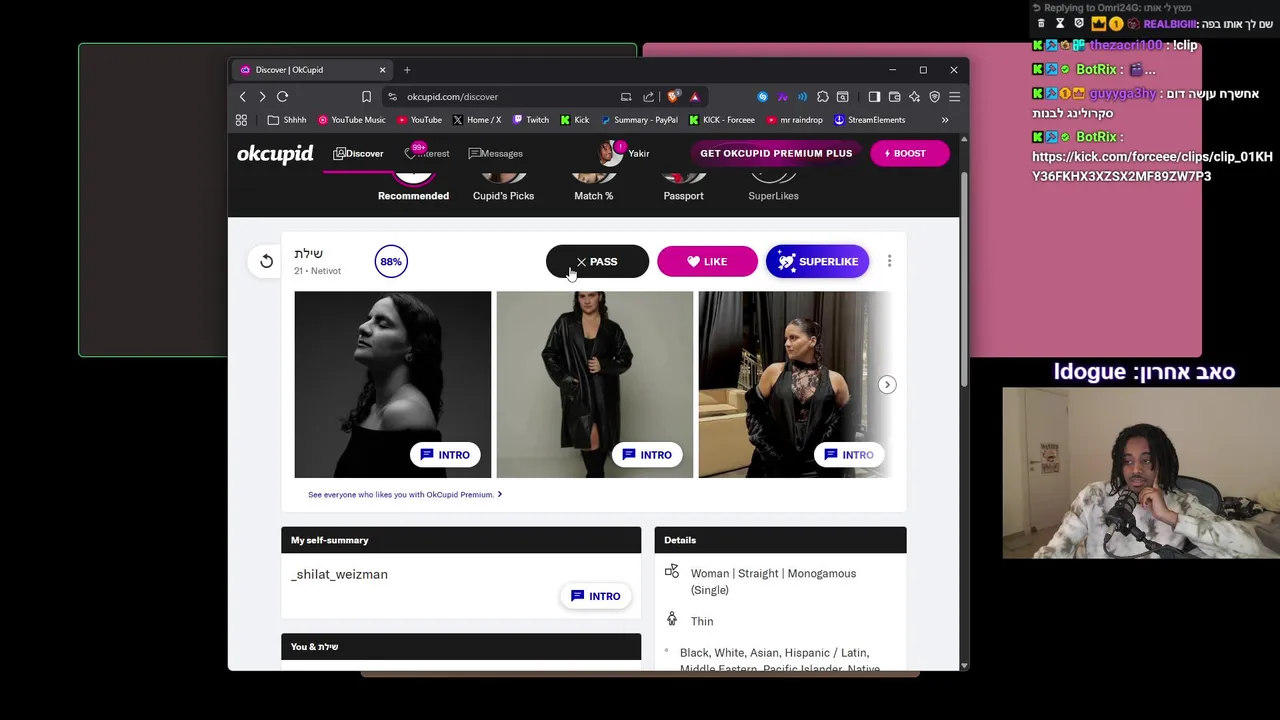Viewport: 1280px width, 720px height.
Task: Open the Kick bookmark
Action: tap(575, 120)
